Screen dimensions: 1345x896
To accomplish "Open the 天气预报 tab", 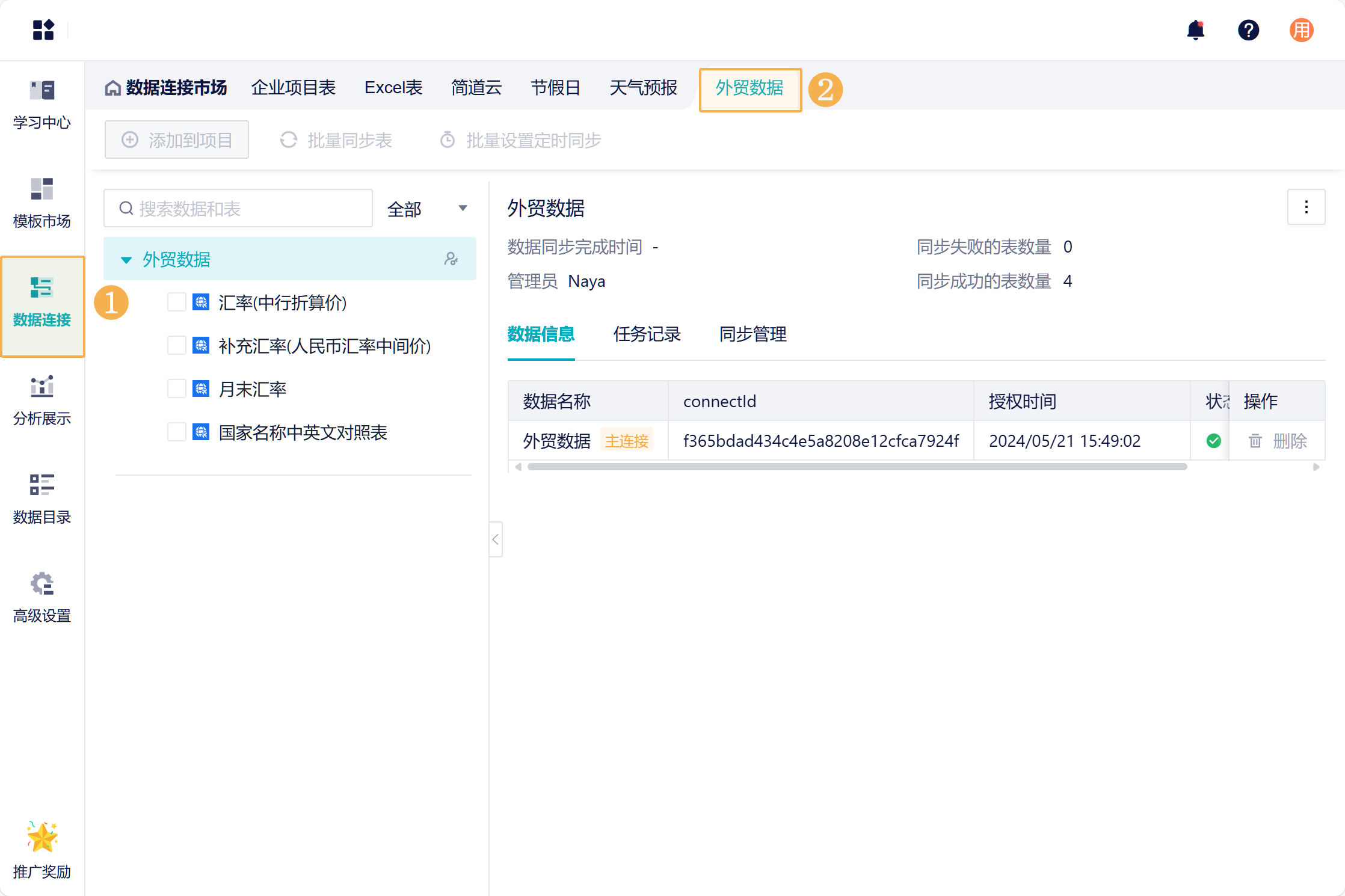I will point(643,88).
